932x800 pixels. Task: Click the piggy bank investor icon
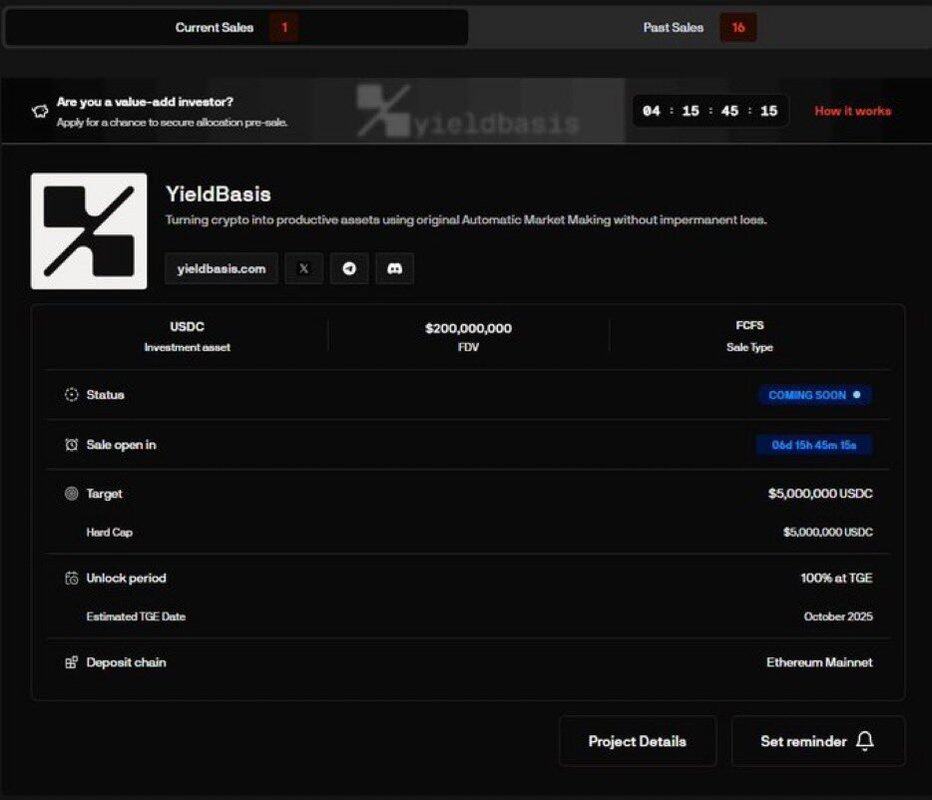tap(40, 111)
